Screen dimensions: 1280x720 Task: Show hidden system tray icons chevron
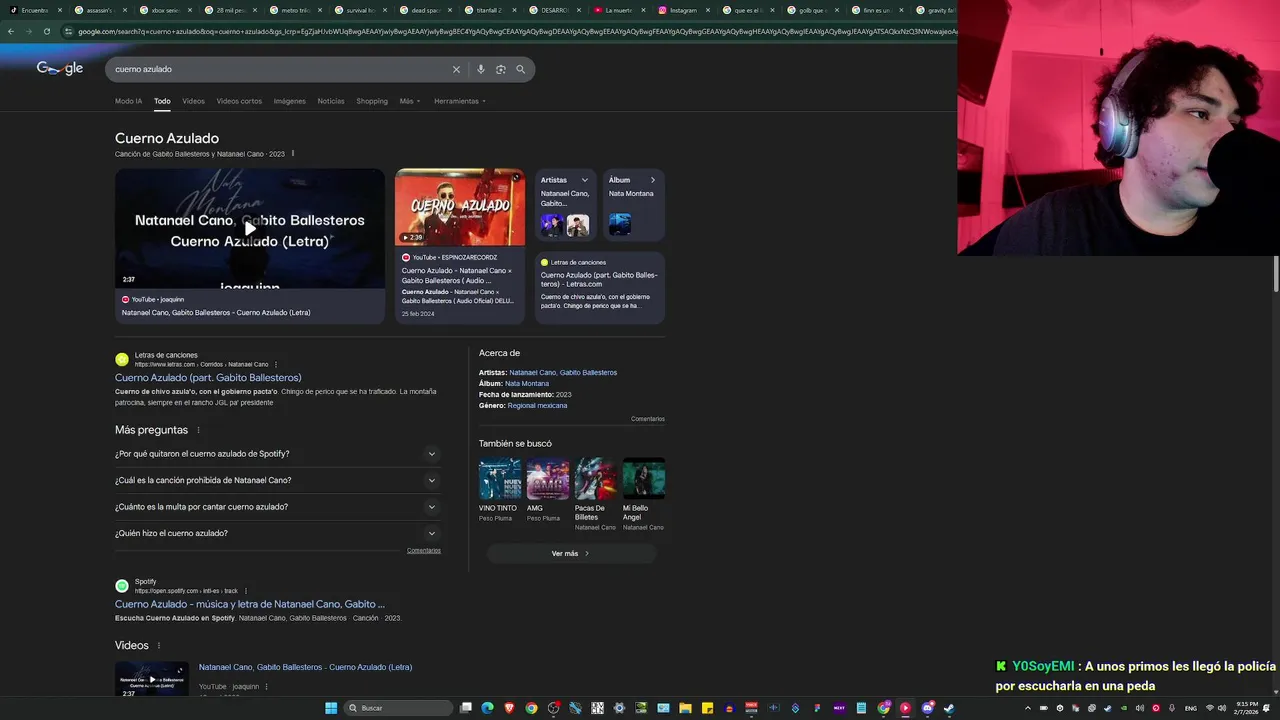[x=1028, y=708]
